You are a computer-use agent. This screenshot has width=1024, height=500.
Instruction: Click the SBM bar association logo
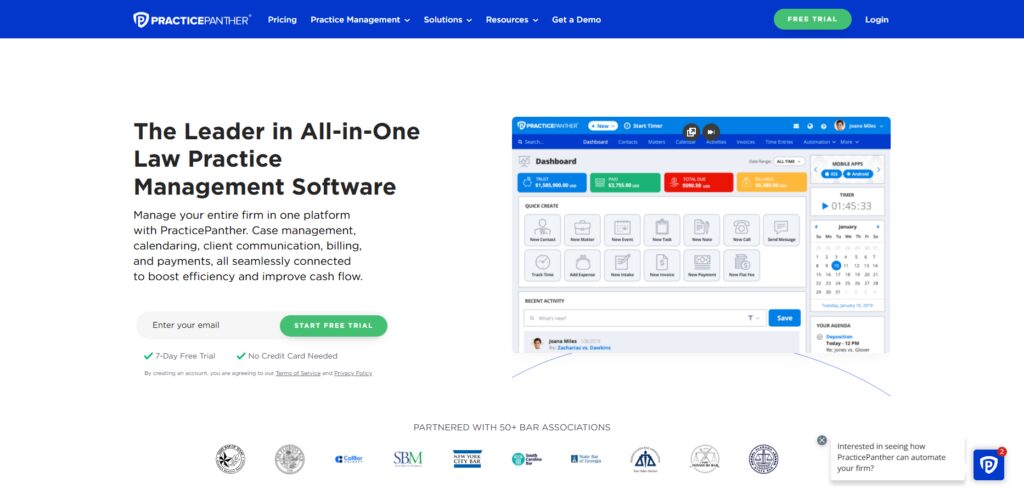pos(408,459)
